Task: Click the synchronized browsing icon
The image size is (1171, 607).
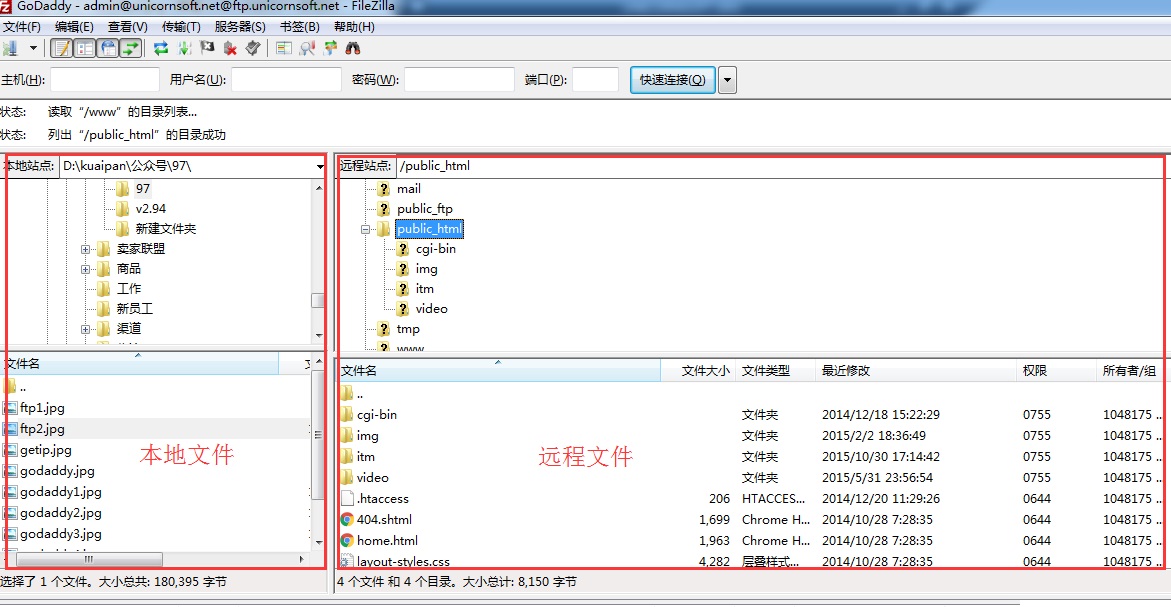Action: [330, 48]
